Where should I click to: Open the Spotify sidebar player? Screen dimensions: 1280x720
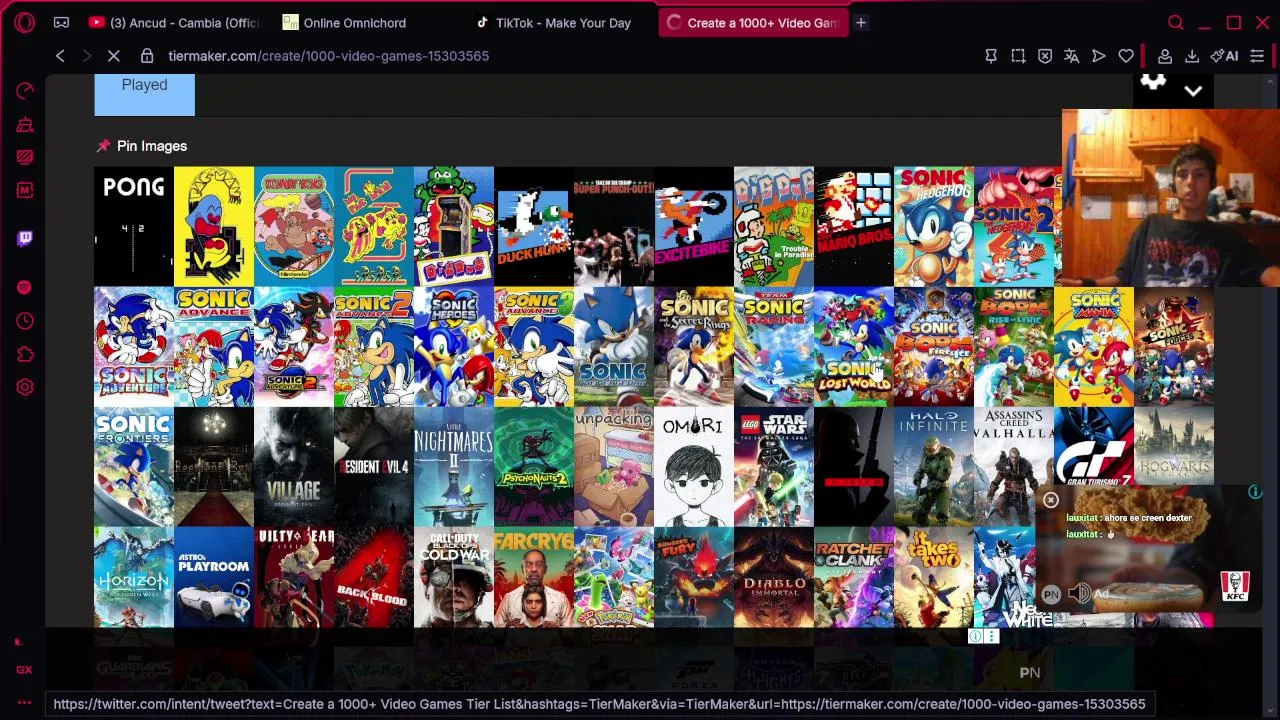click(x=25, y=288)
